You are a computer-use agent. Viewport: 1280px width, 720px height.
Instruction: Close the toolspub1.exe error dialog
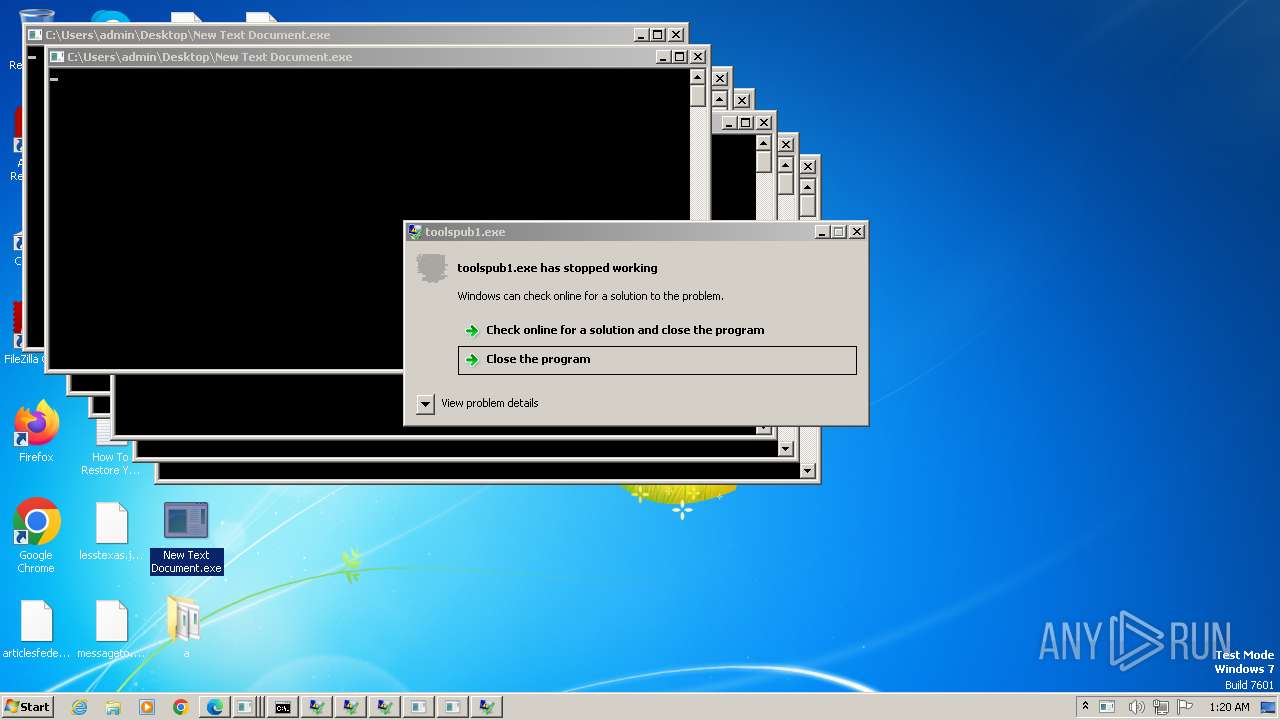pyautogui.click(x=857, y=232)
